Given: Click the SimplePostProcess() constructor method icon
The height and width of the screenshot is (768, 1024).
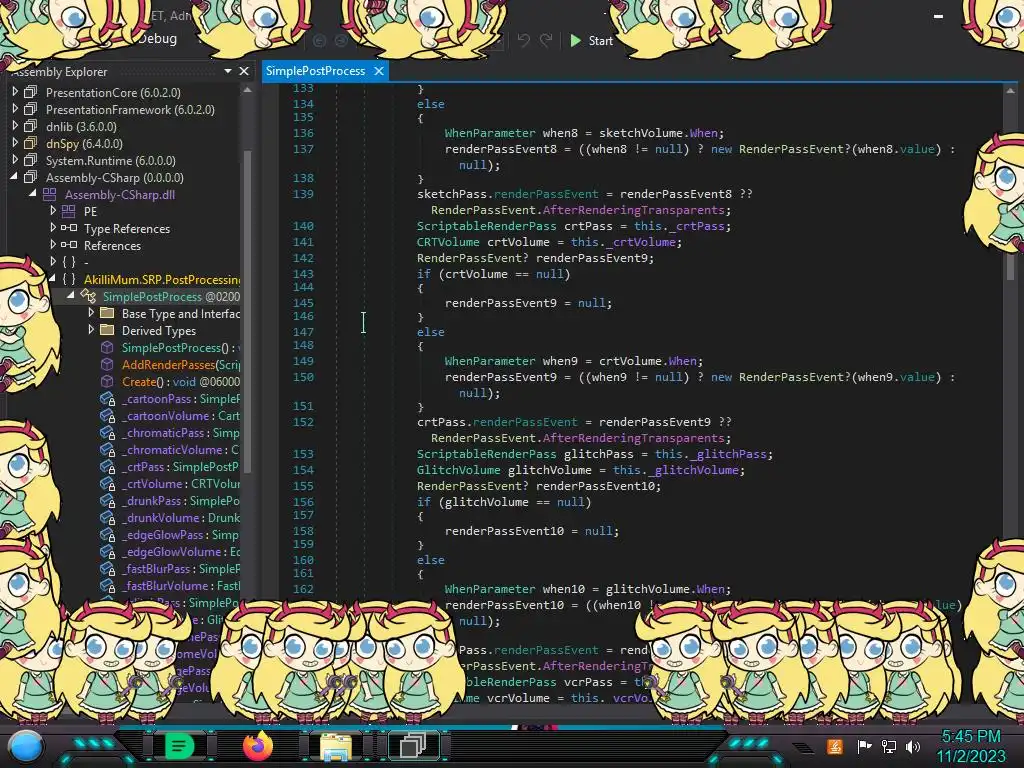Looking at the screenshot, I should [x=107, y=347].
